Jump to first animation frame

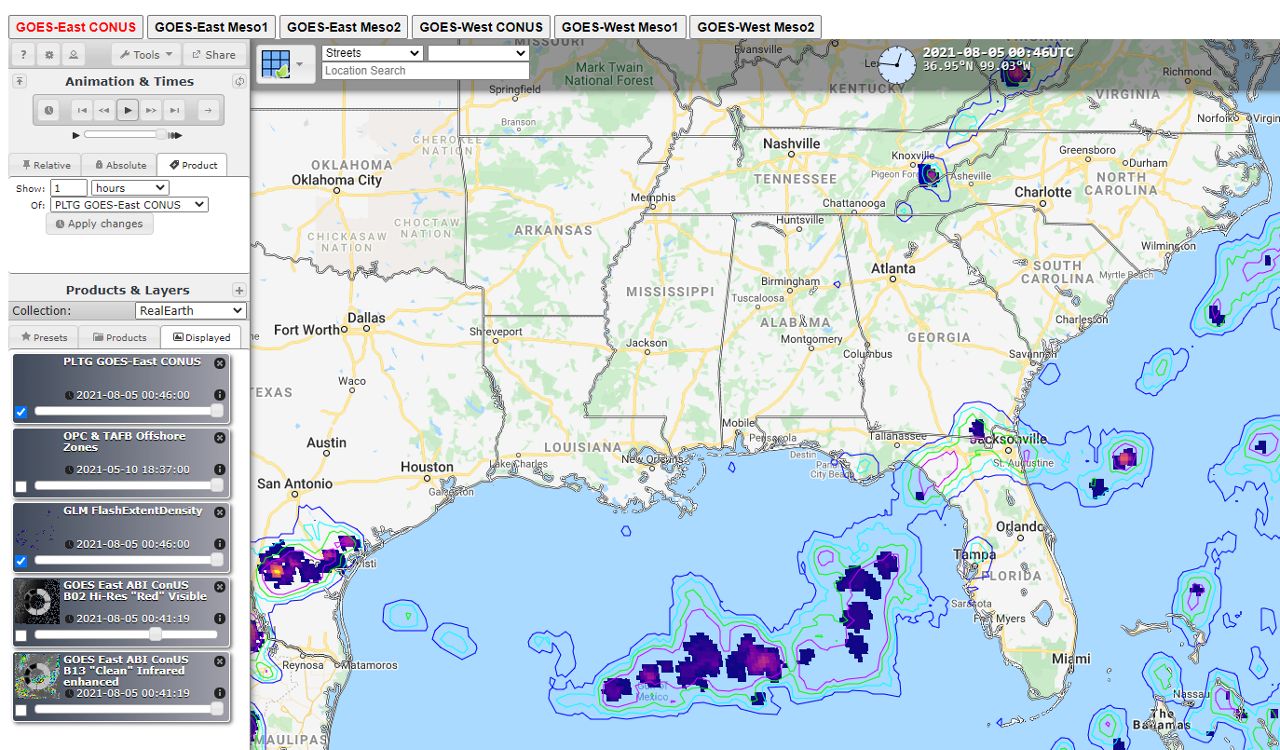[82, 110]
